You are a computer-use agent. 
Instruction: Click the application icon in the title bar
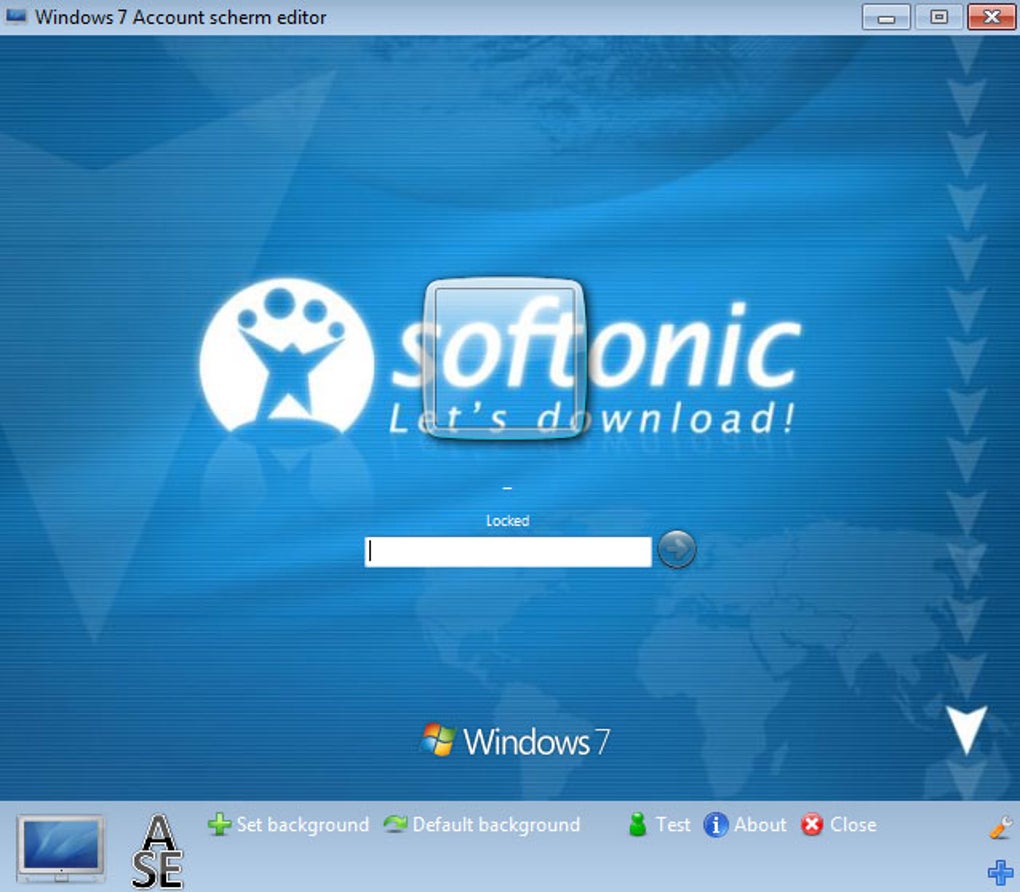coord(16,16)
